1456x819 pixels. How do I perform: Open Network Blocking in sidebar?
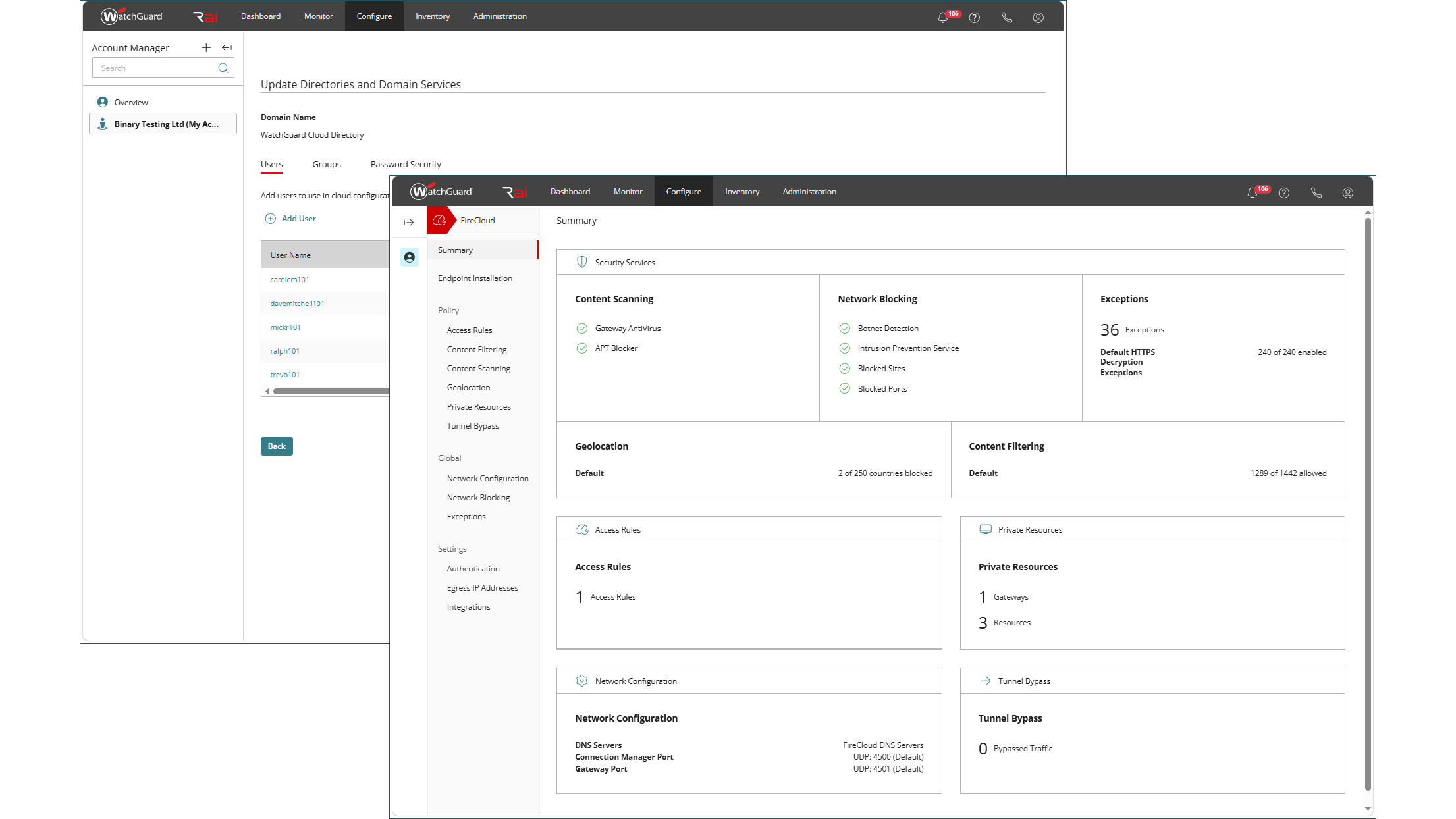[x=478, y=498]
